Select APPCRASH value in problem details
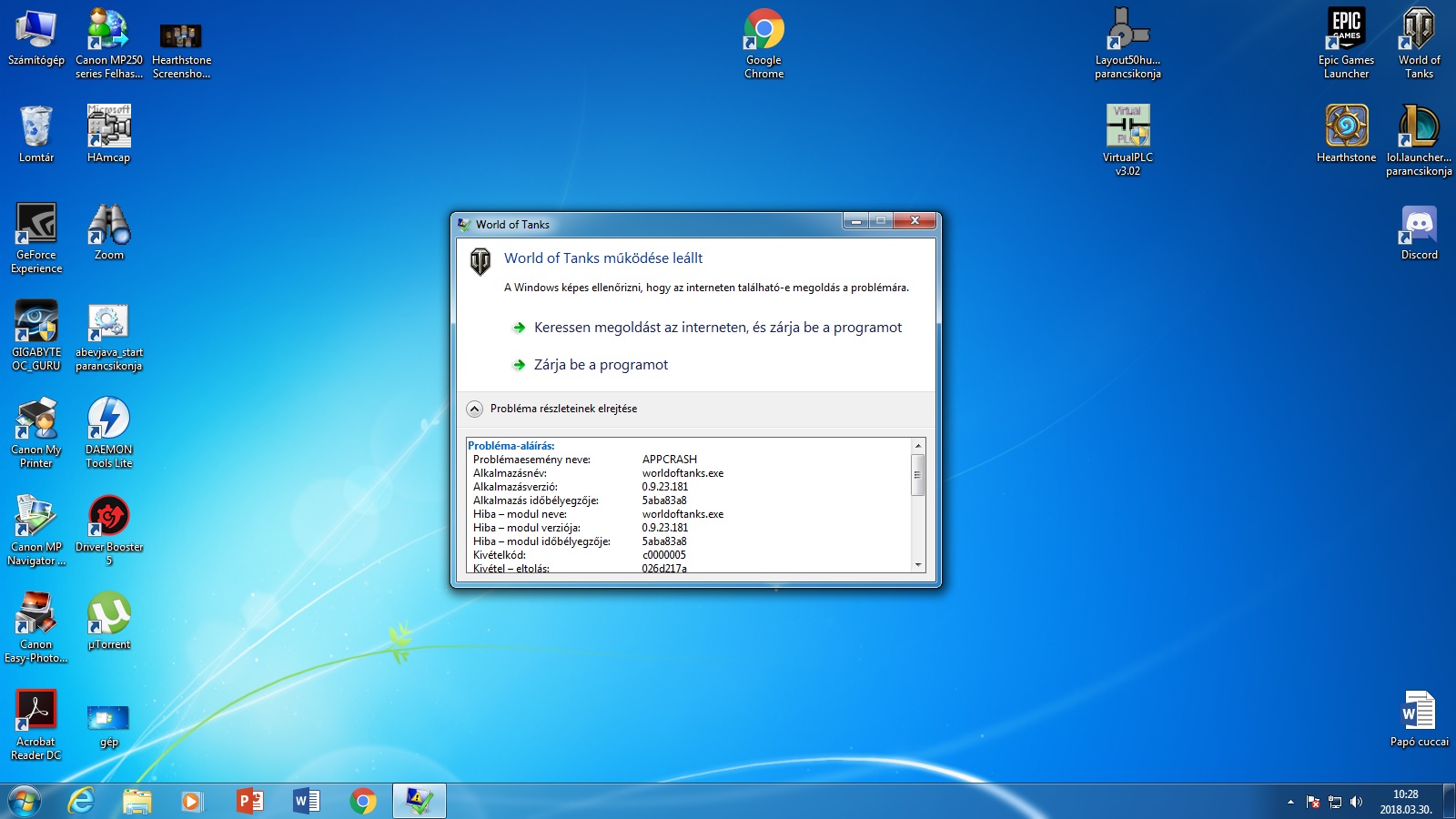This screenshot has width=1456, height=819. click(670, 460)
